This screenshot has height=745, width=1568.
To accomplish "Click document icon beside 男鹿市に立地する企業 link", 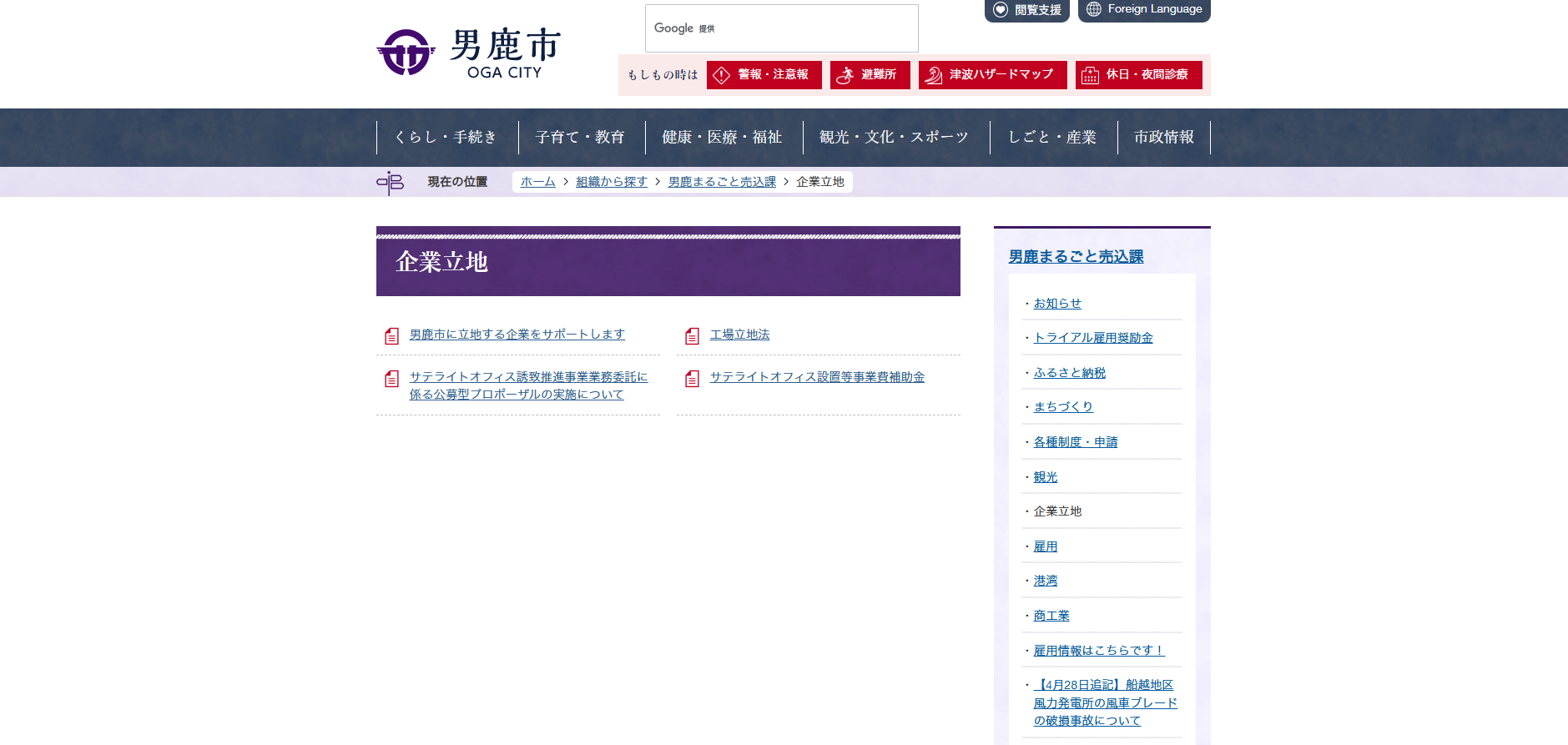I will pyautogui.click(x=391, y=336).
